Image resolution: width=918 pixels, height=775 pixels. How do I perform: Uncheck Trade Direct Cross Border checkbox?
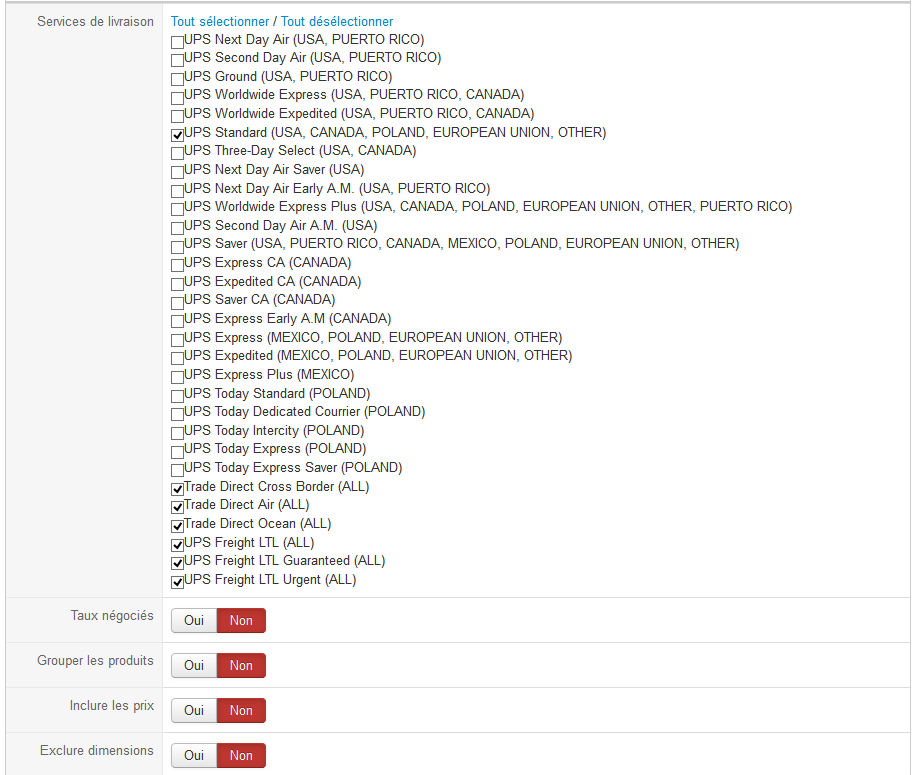177,489
